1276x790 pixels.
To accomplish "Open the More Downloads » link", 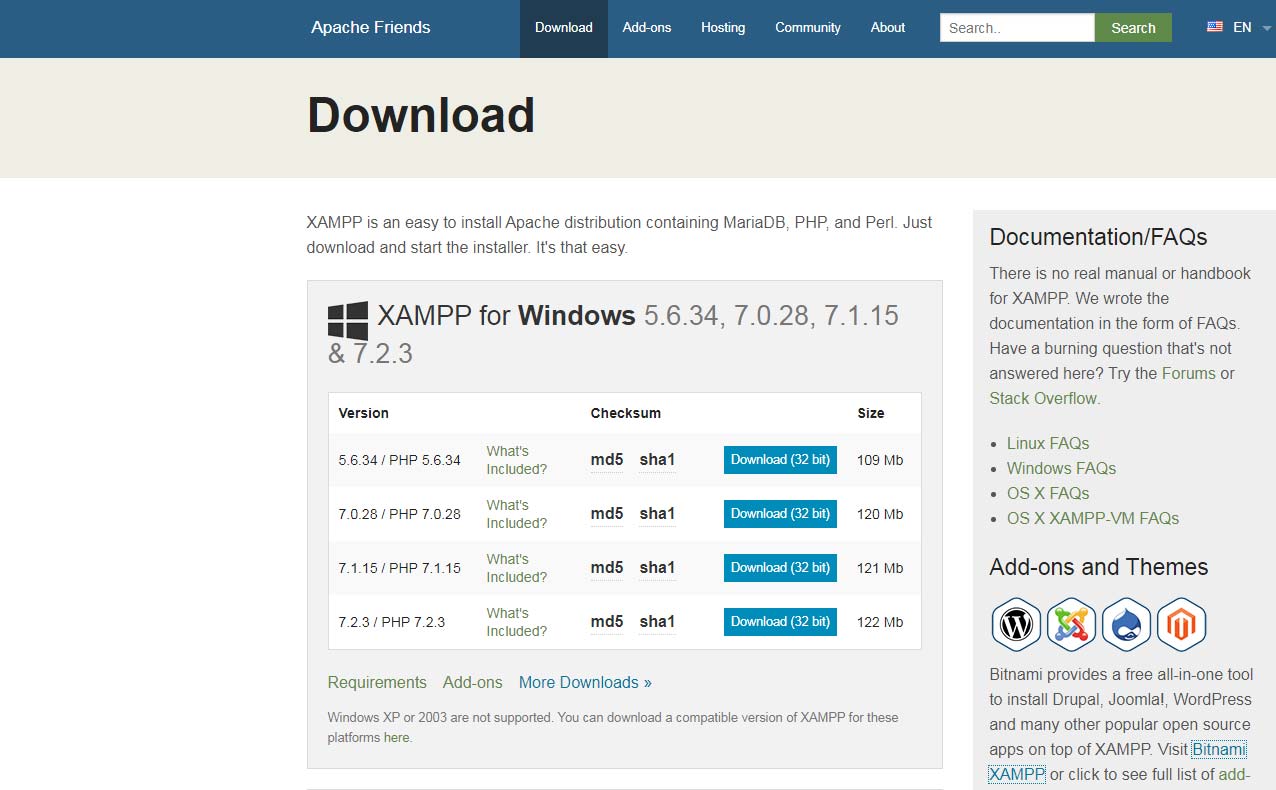I will point(585,682).
